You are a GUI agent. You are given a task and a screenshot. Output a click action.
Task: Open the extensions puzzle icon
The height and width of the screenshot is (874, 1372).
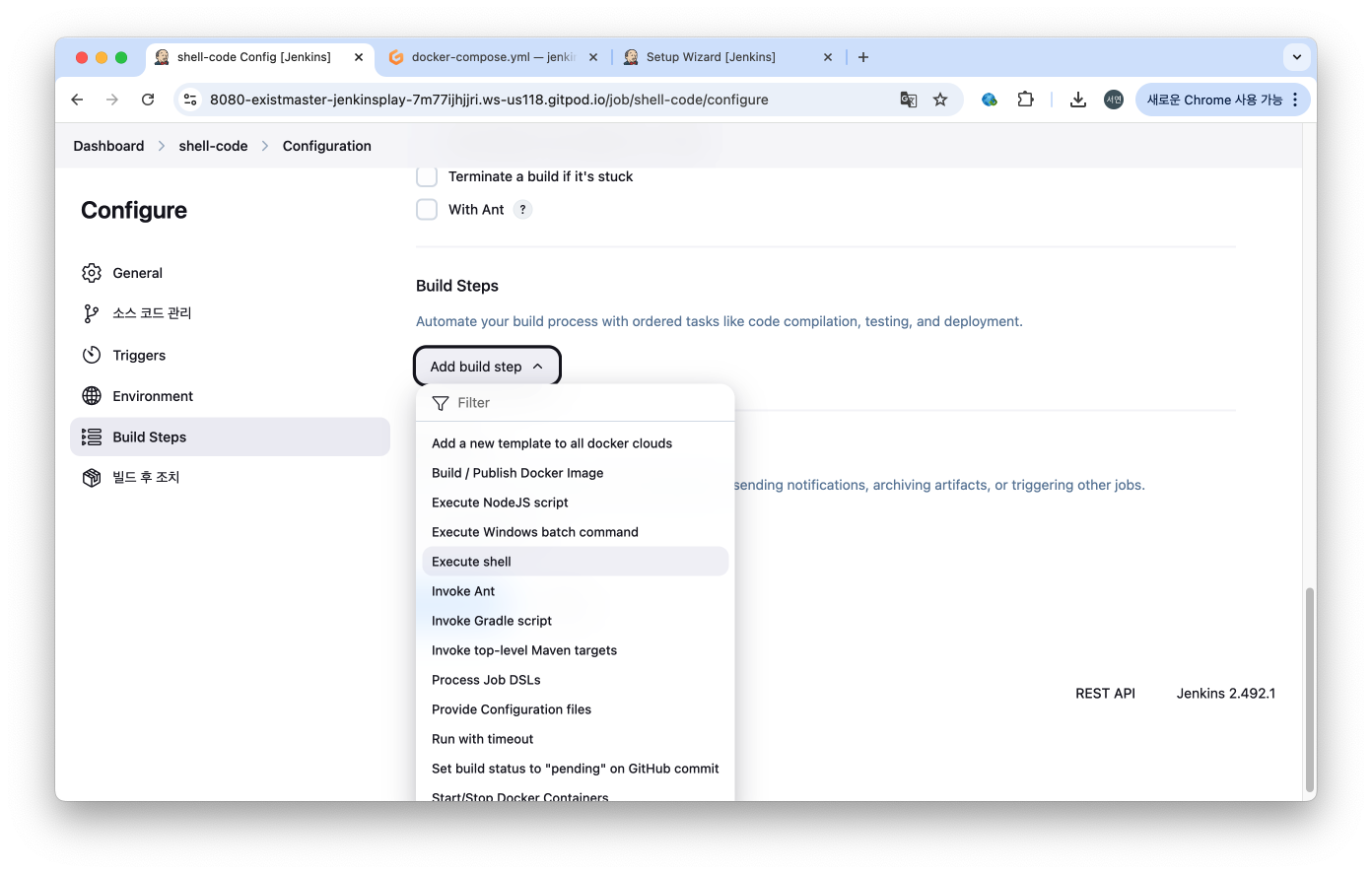1025,100
